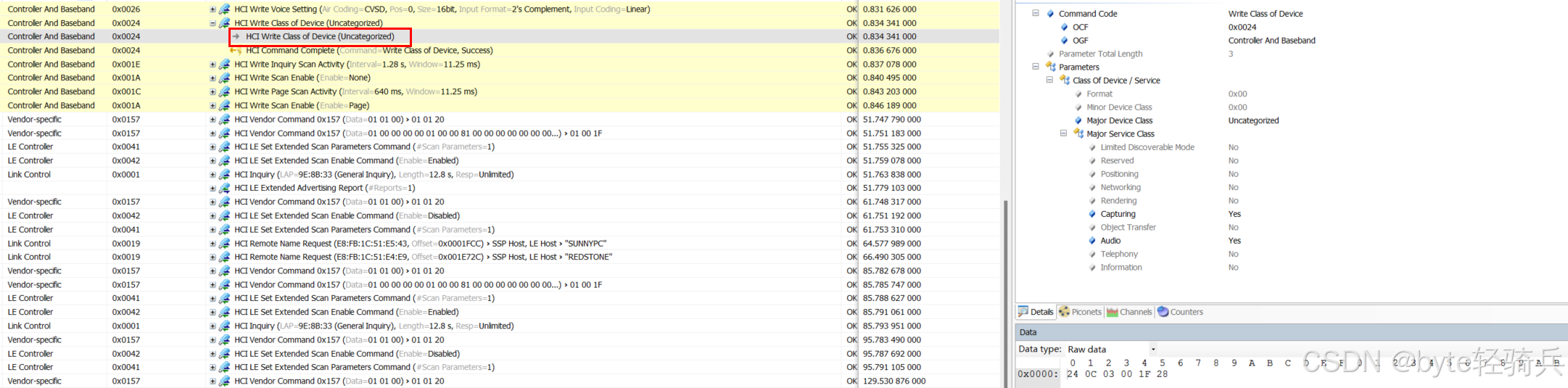The image size is (1568, 388).
Task: Click the 0x0000: offset label in Data
Action: click(x=1037, y=374)
